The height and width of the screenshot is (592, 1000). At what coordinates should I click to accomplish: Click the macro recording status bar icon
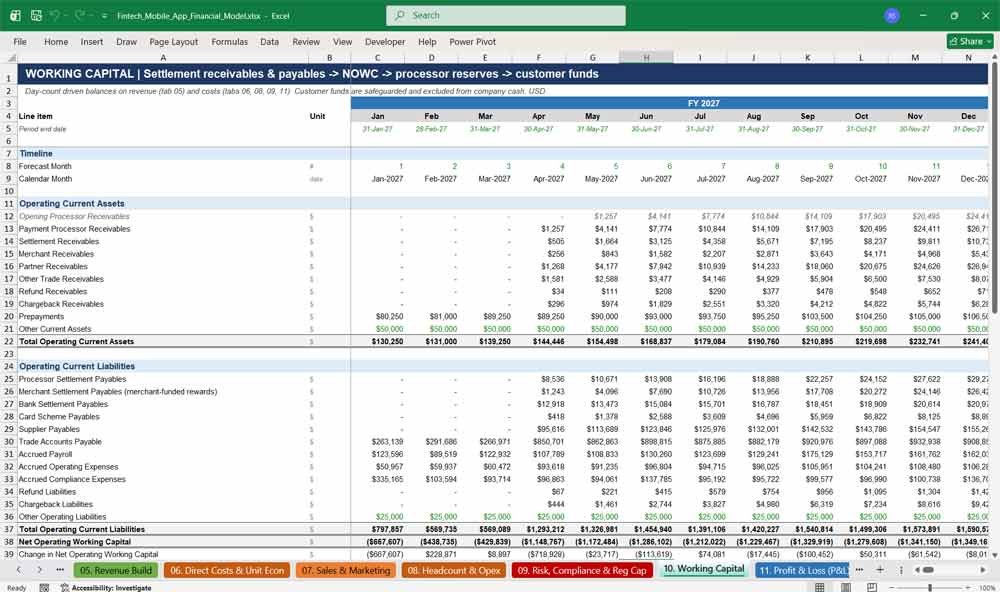point(44,588)
